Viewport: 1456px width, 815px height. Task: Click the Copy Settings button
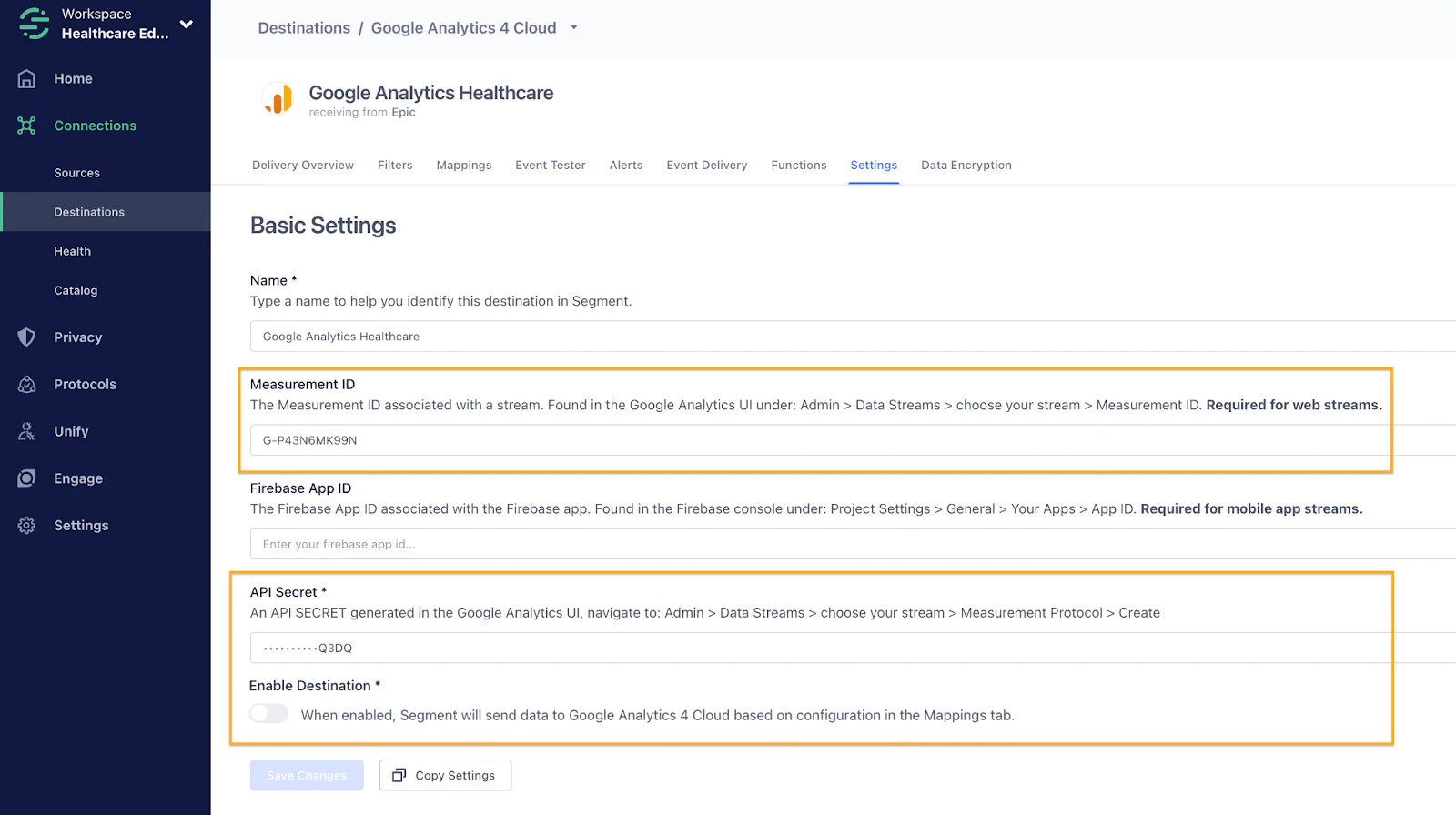[445, 775]
